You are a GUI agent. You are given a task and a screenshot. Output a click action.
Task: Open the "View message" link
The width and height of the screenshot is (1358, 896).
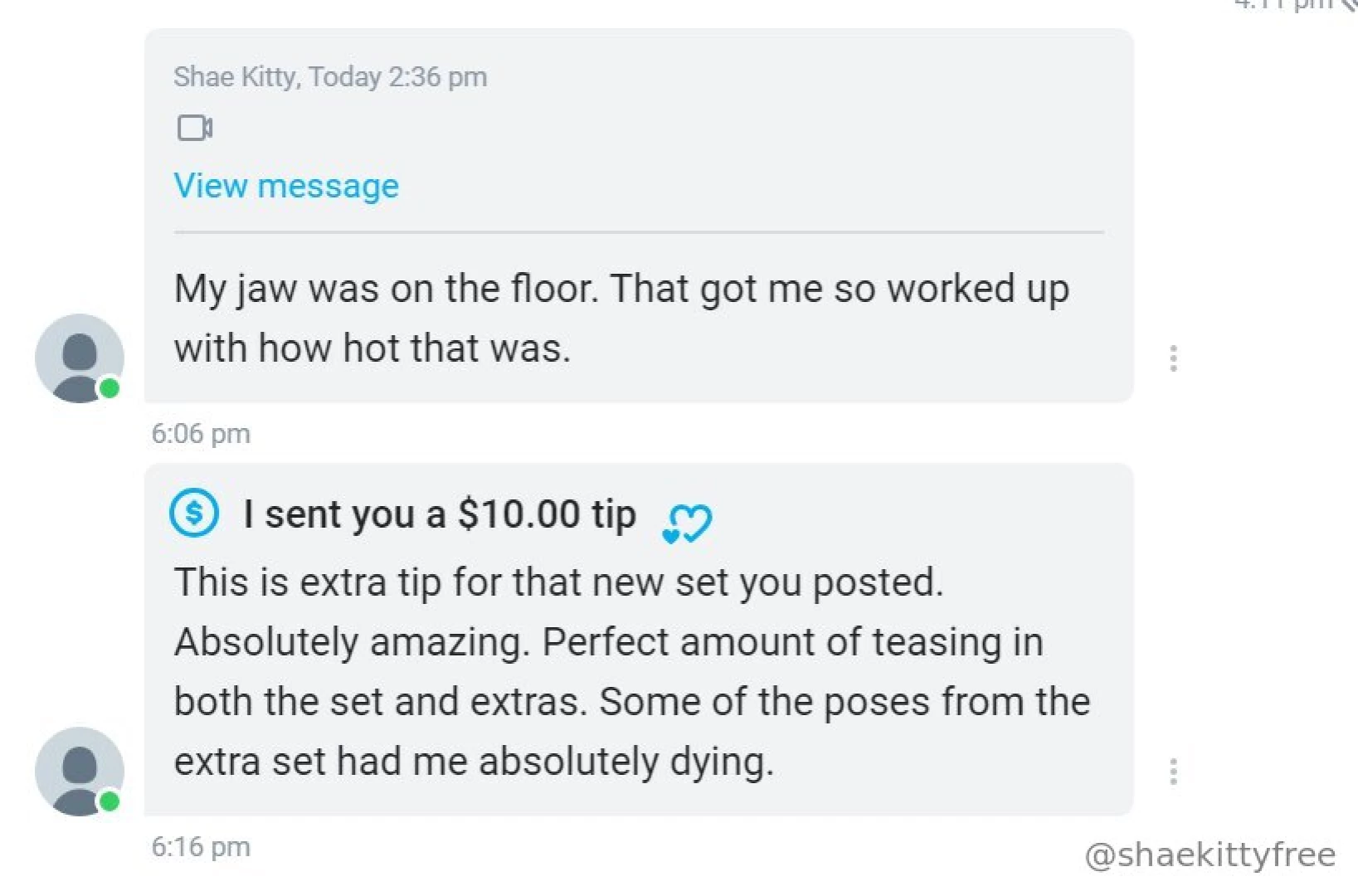tap(286, 186)
